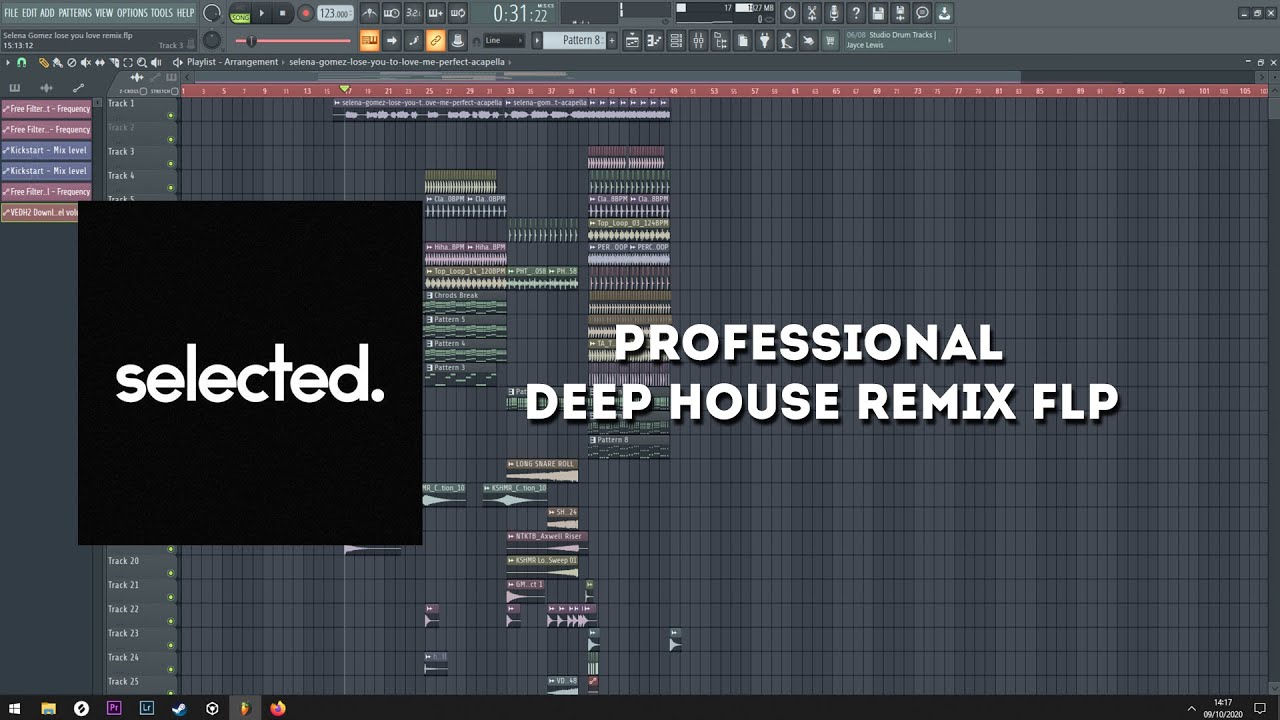Viewport: 1280px width, 720px height.
Task: Click the render as audio file icon
Action: coord(900,13)
